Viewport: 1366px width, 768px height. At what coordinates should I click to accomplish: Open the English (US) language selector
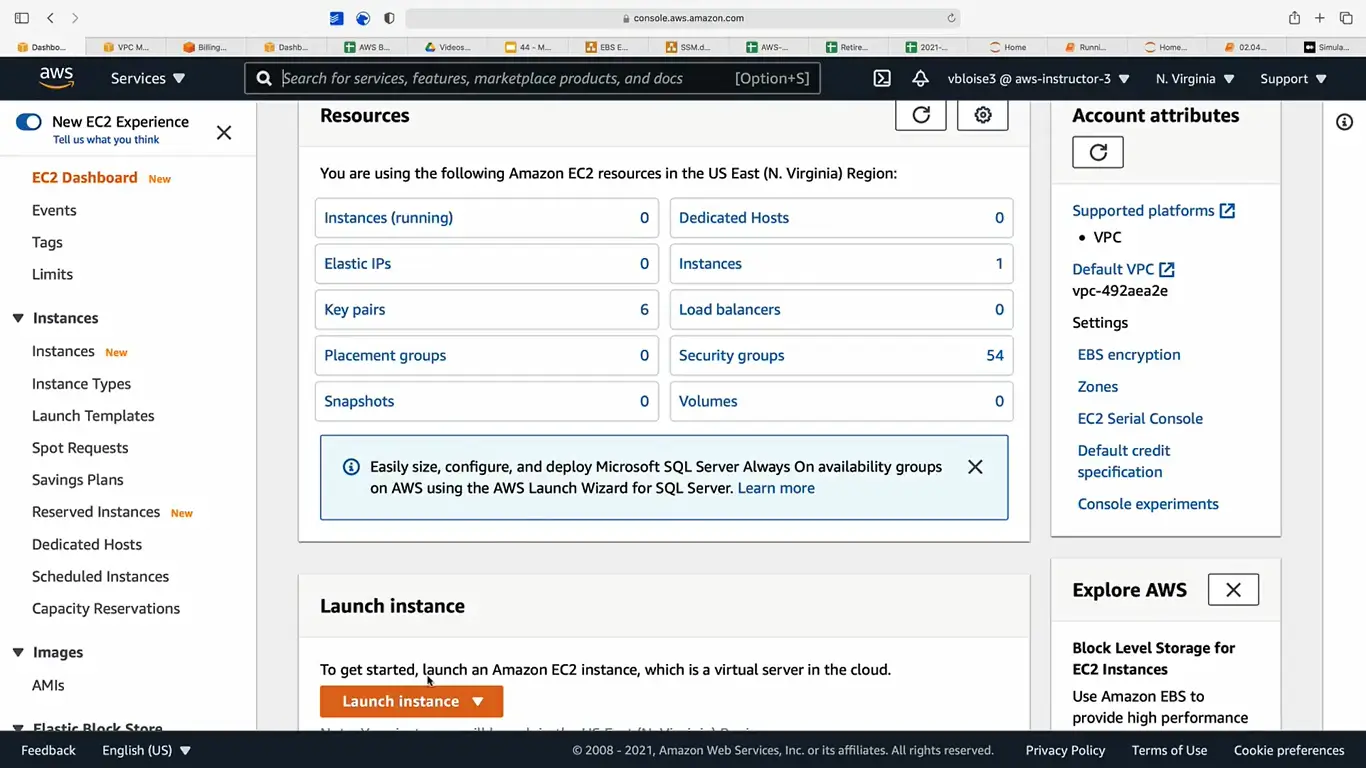tap(146, 750)
